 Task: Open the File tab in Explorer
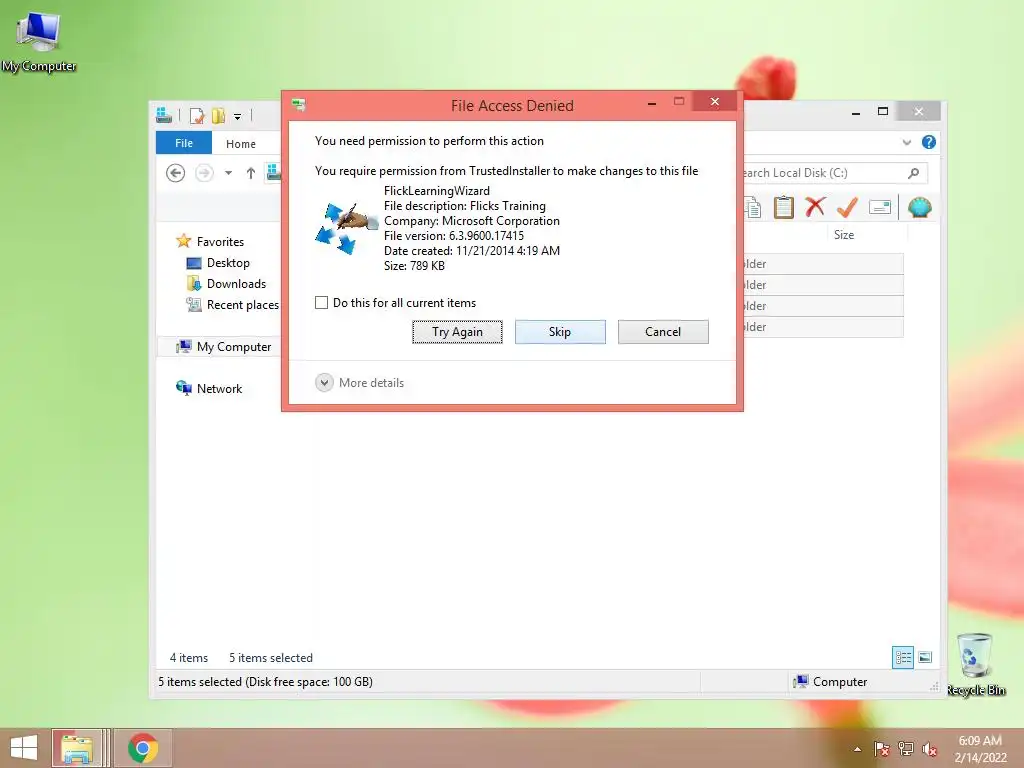(184, 143)
